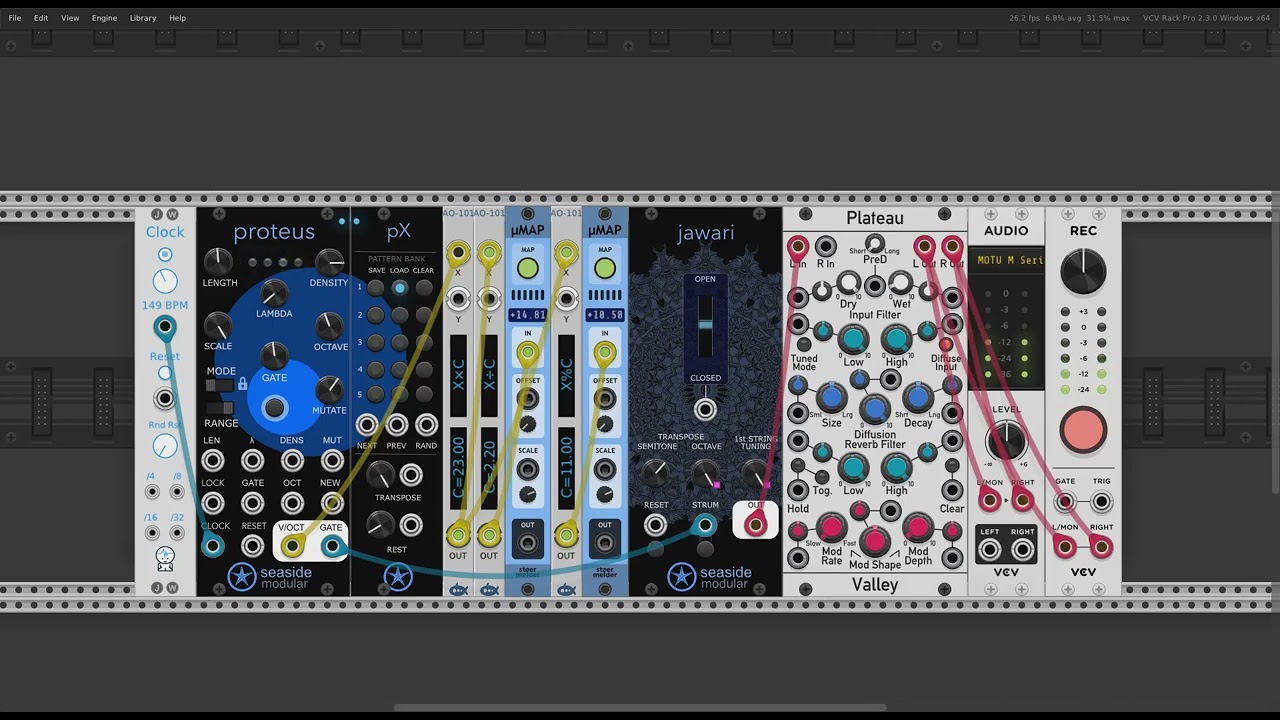Click seaside modular logo on Proteus
The width and height of the screenshot is (1280, 720).
tap(269, 577)
